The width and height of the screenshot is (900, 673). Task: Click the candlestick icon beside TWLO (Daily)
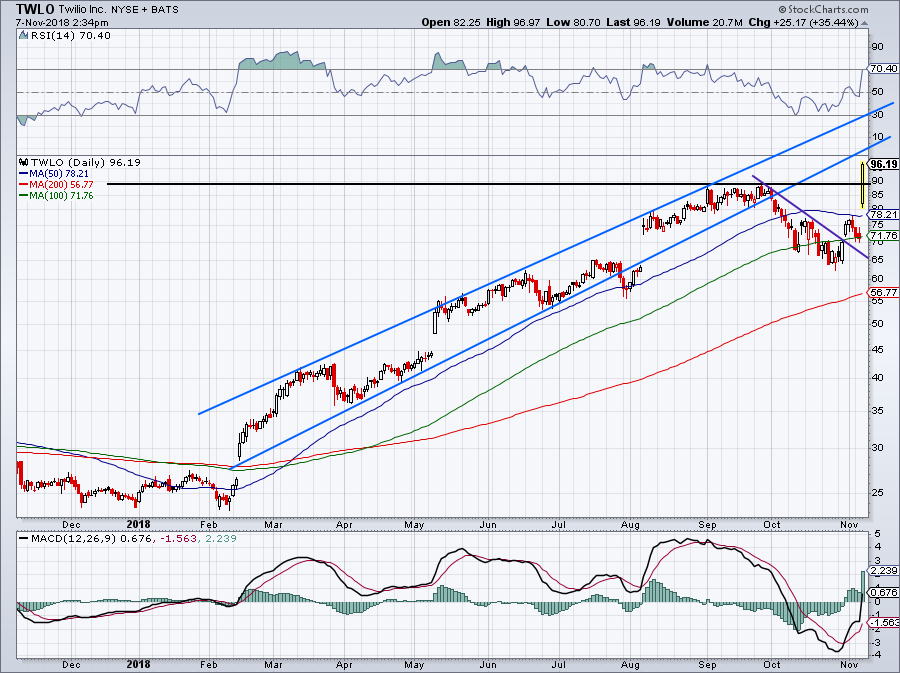24,162
